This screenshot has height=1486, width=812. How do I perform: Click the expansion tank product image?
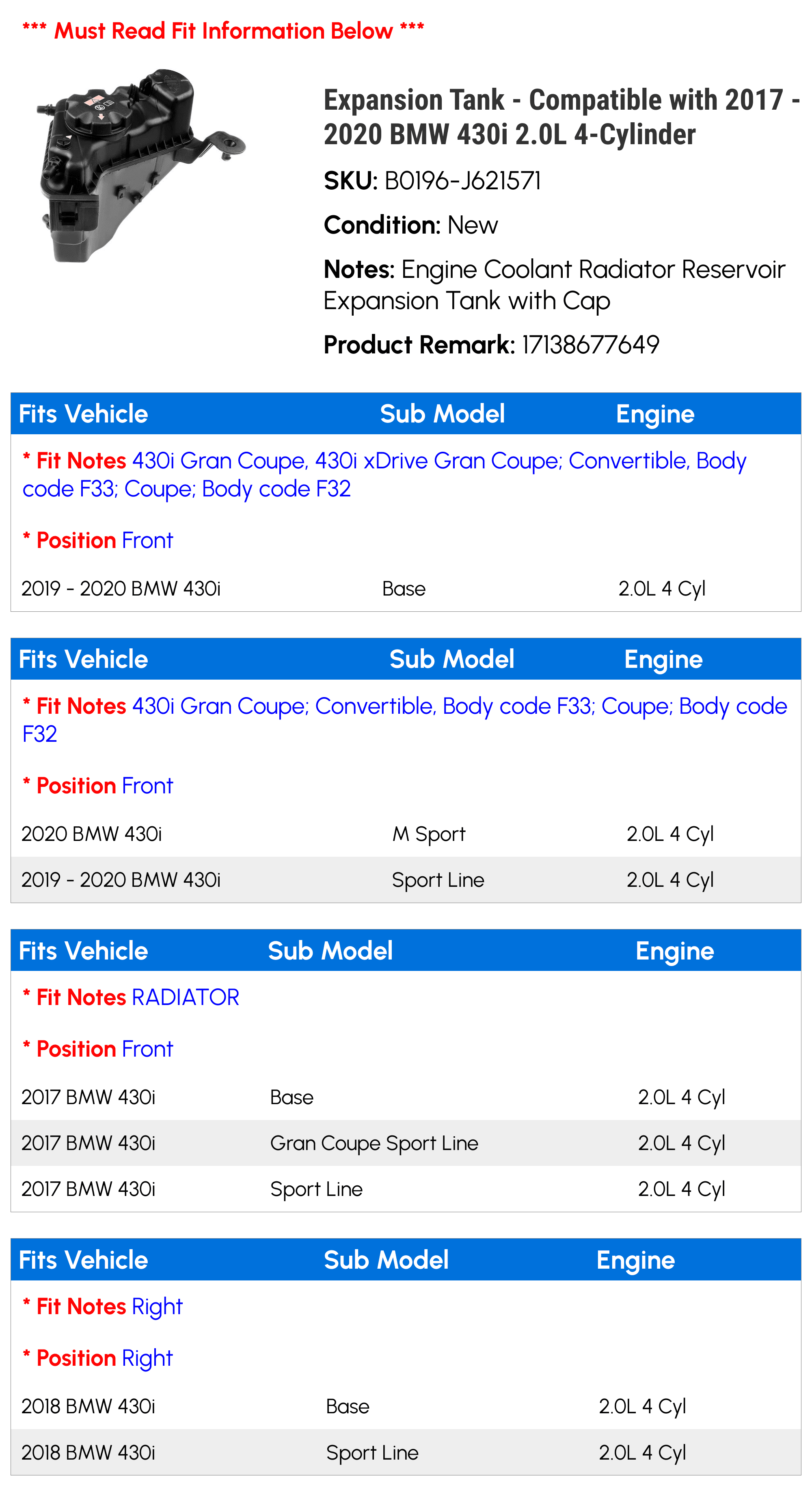point(141,166)
